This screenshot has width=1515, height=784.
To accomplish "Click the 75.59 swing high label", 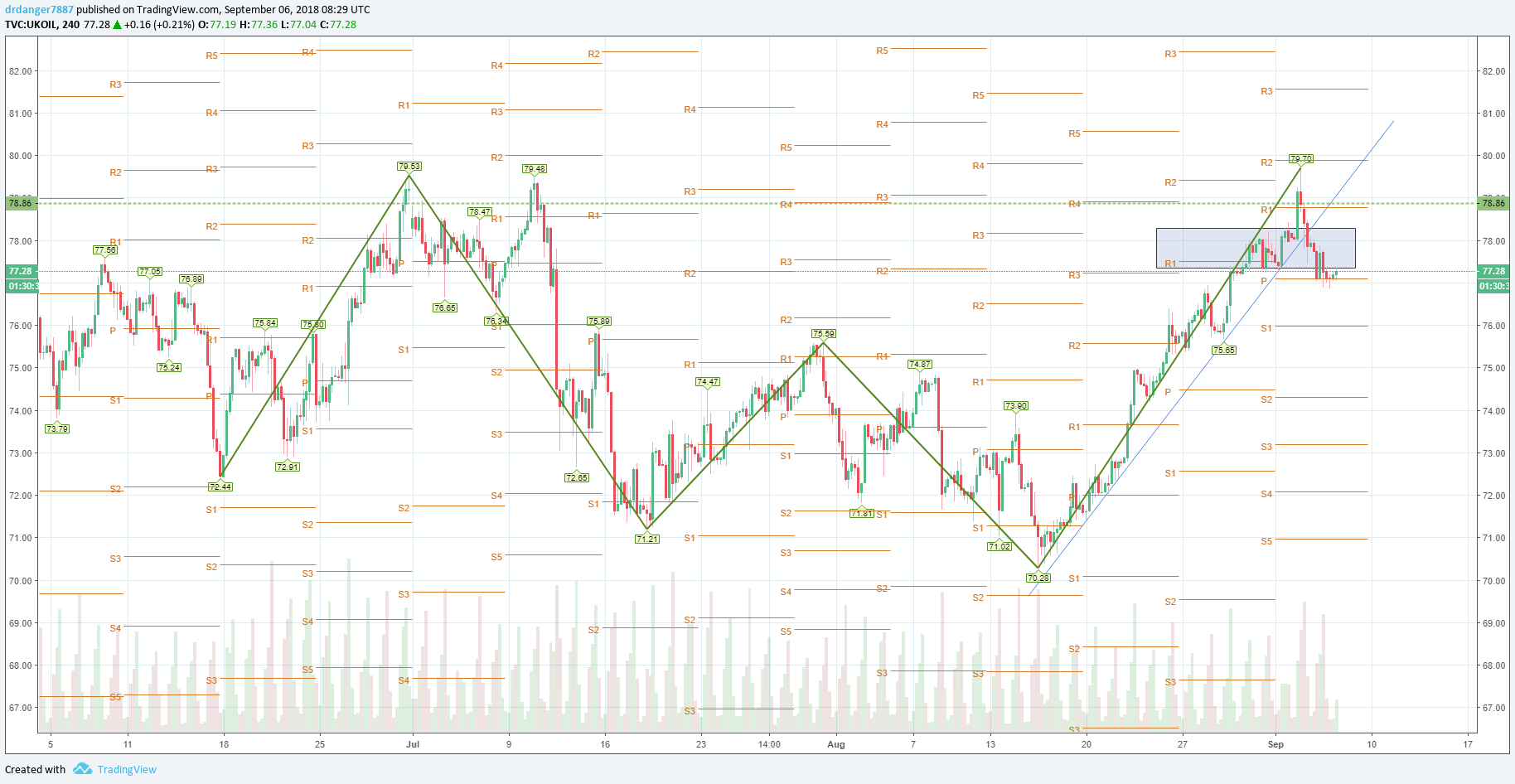I will point(824,334).
